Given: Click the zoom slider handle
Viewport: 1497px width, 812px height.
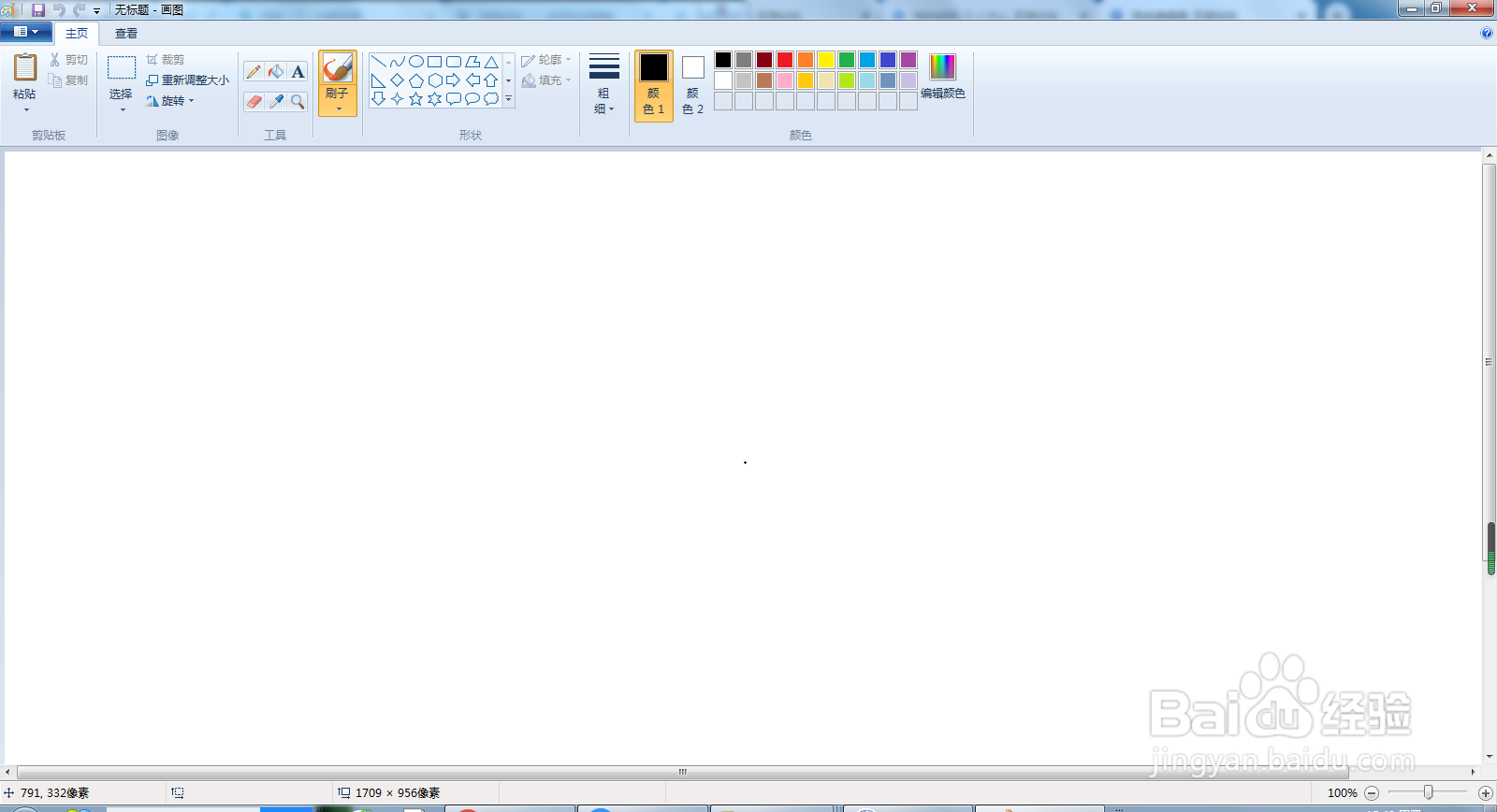Looking at the screenshot, I should pyautogui.click(x=1429, y=793).
